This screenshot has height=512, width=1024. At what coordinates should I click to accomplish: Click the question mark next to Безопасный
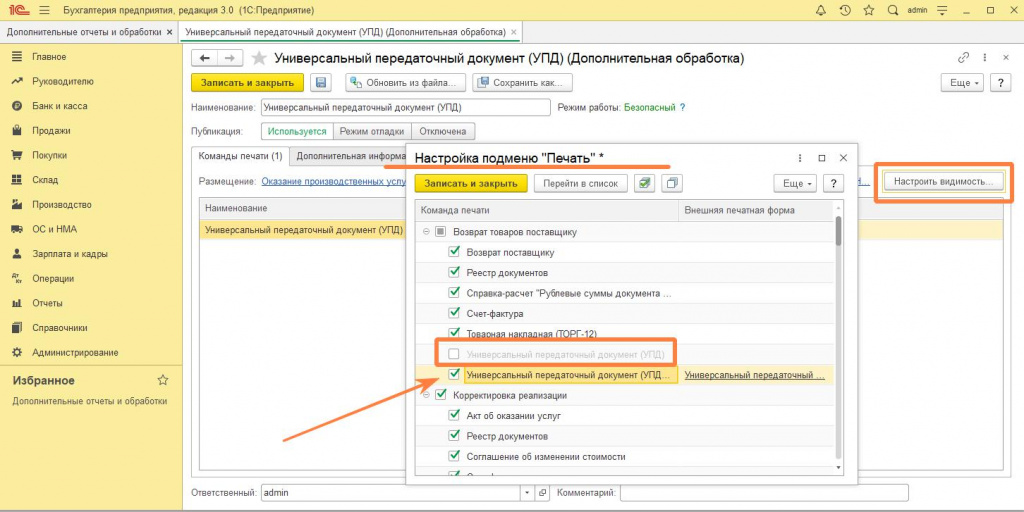pyautogui.click(x=682, y=107)
